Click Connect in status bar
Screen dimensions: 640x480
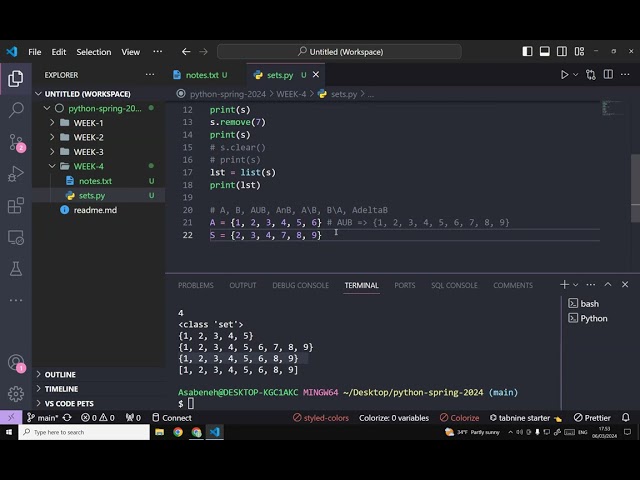(171, 418)
